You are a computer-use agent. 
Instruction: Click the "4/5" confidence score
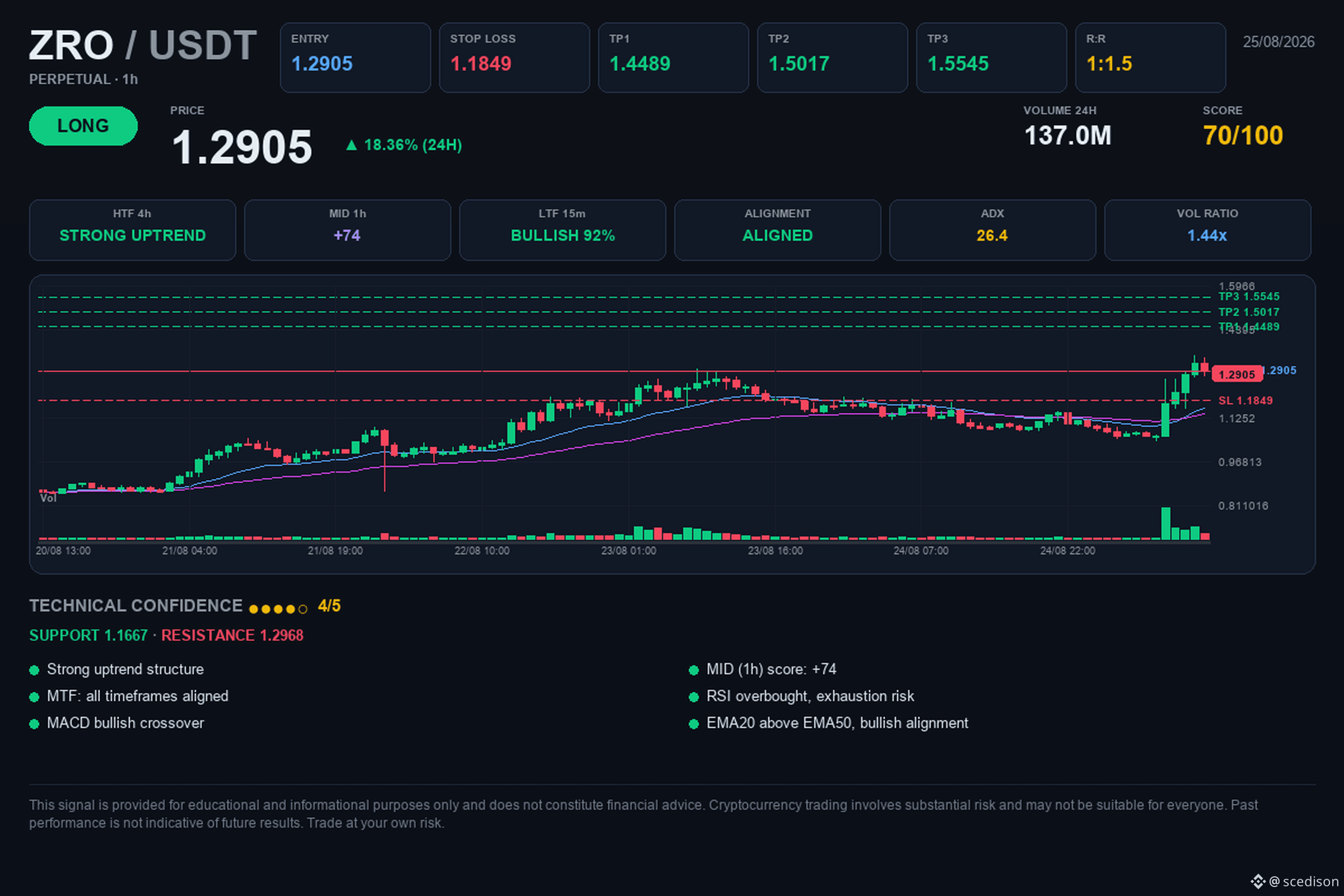[329, 606]
